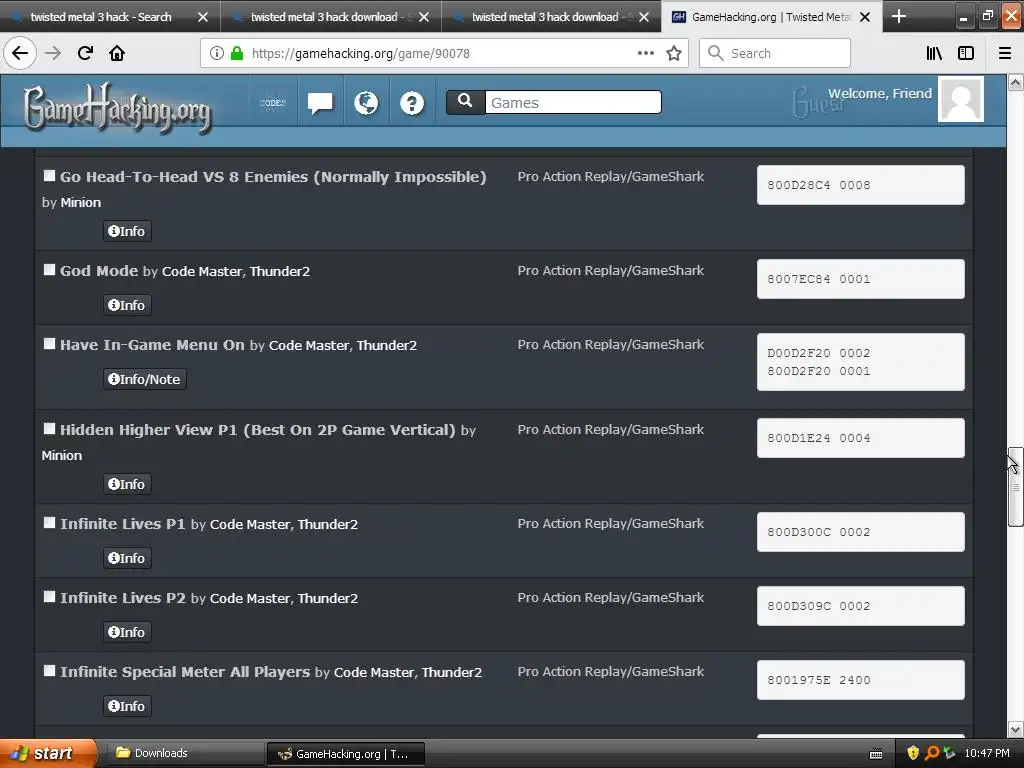The image size is (1024, 768).
Task: Switch to the second 'twisted metal 3 hack download' tab
Action: click(x=330, y=17)
